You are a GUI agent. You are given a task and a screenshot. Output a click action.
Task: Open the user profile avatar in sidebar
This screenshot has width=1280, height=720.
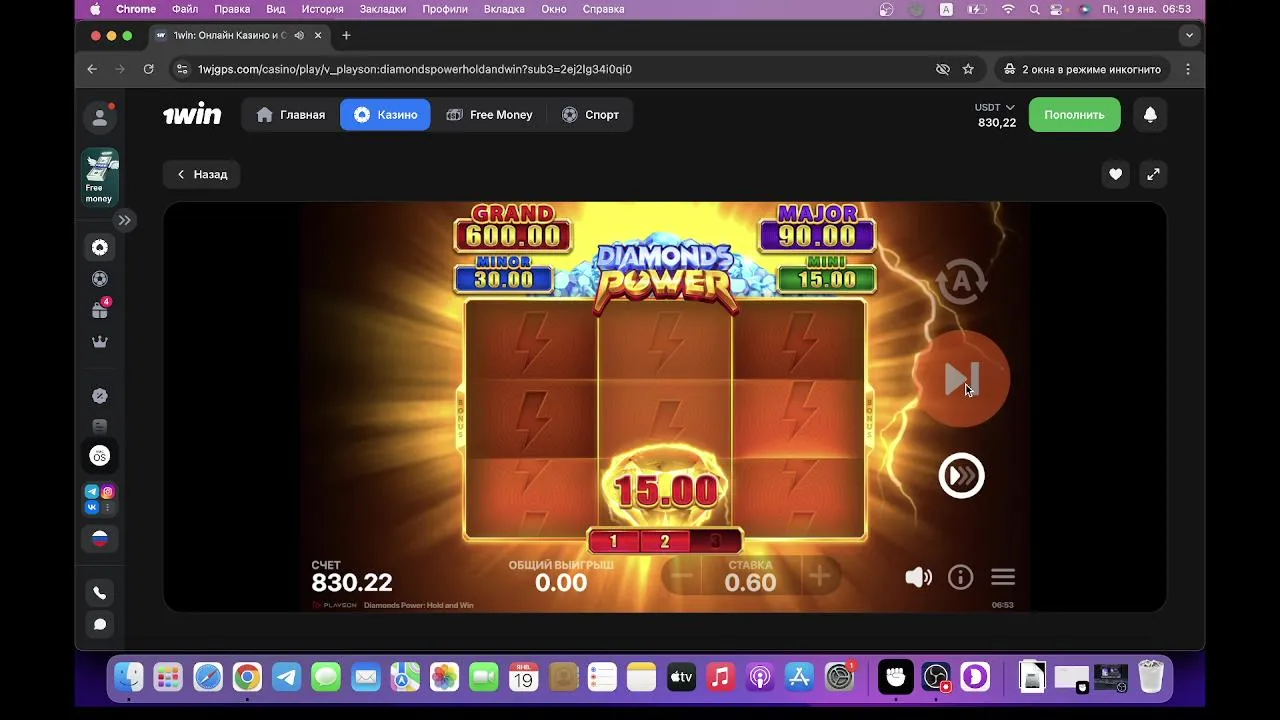(x=100, y=117)
